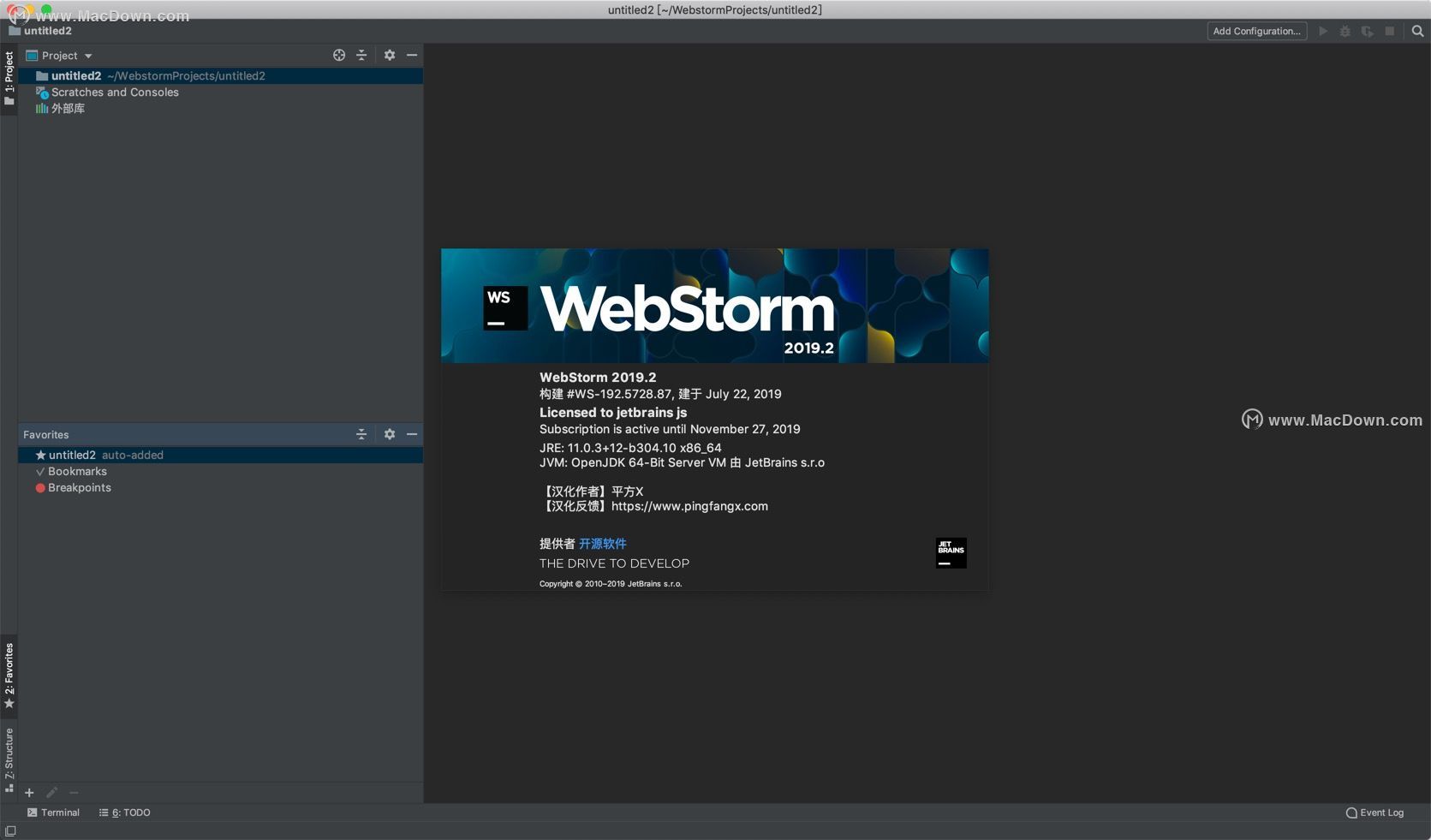Viewport: 1431px width, 840px height.
Task: Toggle tool window bars icon in status bar corner
Action: tap(10, 831)
